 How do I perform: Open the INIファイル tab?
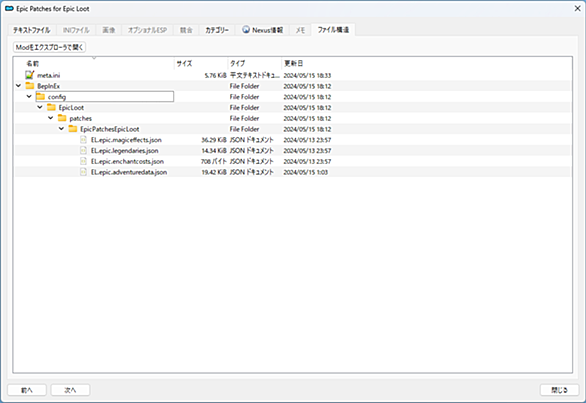[76, 30]
